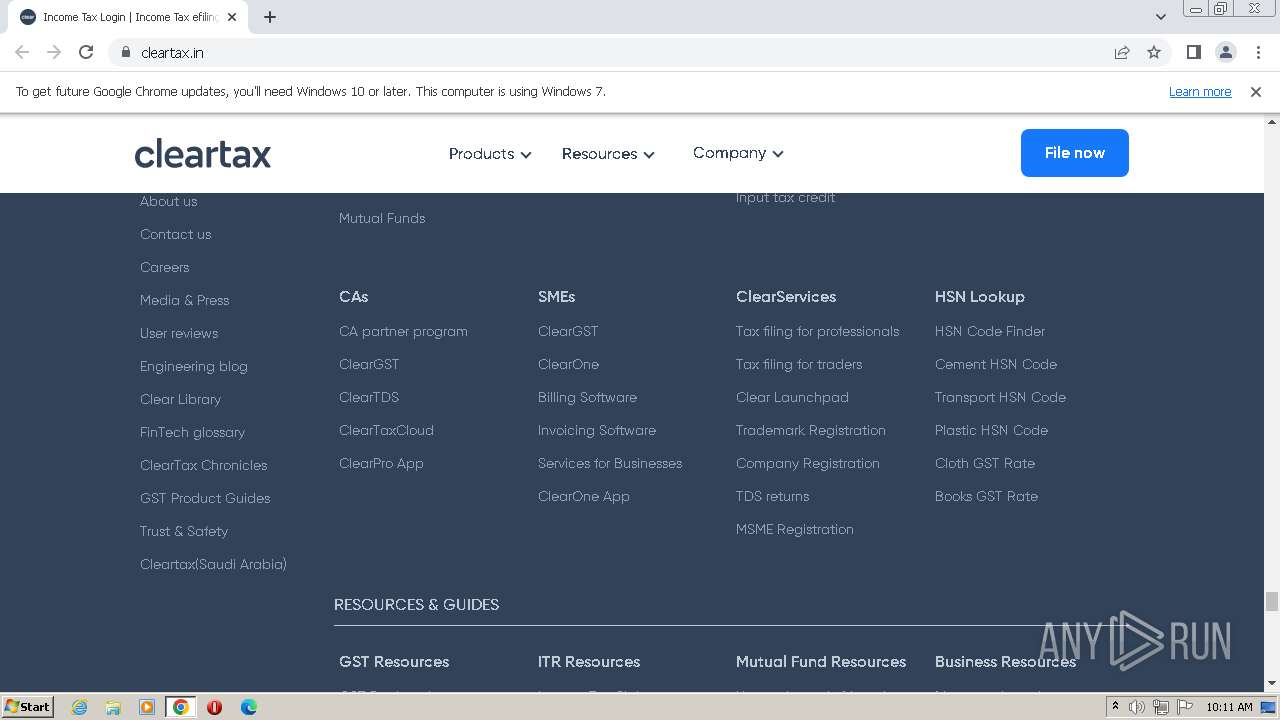Open the User reviews link
The width and height of the screenshot is (1280, 720).
click(x=179, y=333)
